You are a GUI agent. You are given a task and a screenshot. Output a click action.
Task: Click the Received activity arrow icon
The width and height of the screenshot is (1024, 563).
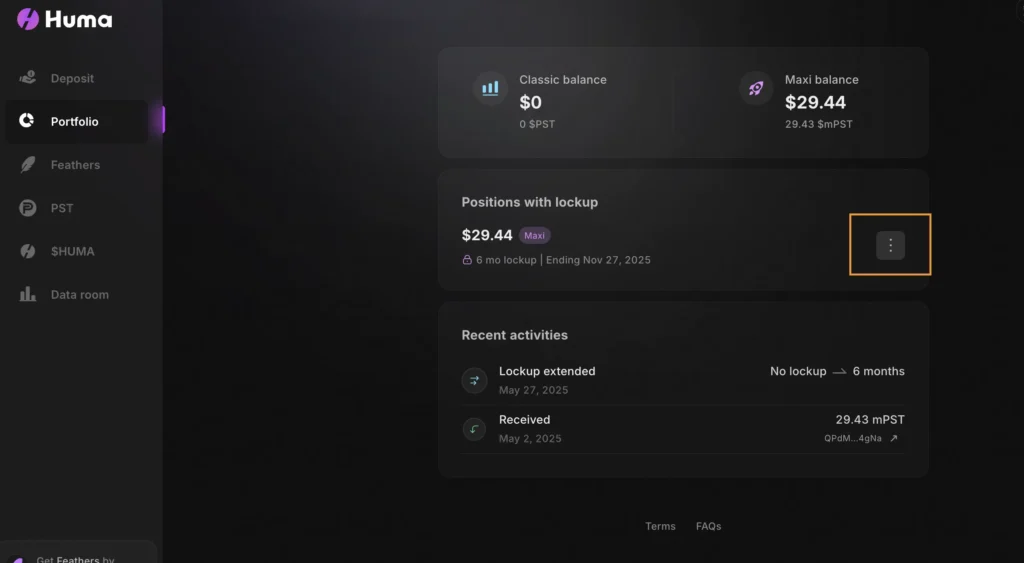[474, 429]
